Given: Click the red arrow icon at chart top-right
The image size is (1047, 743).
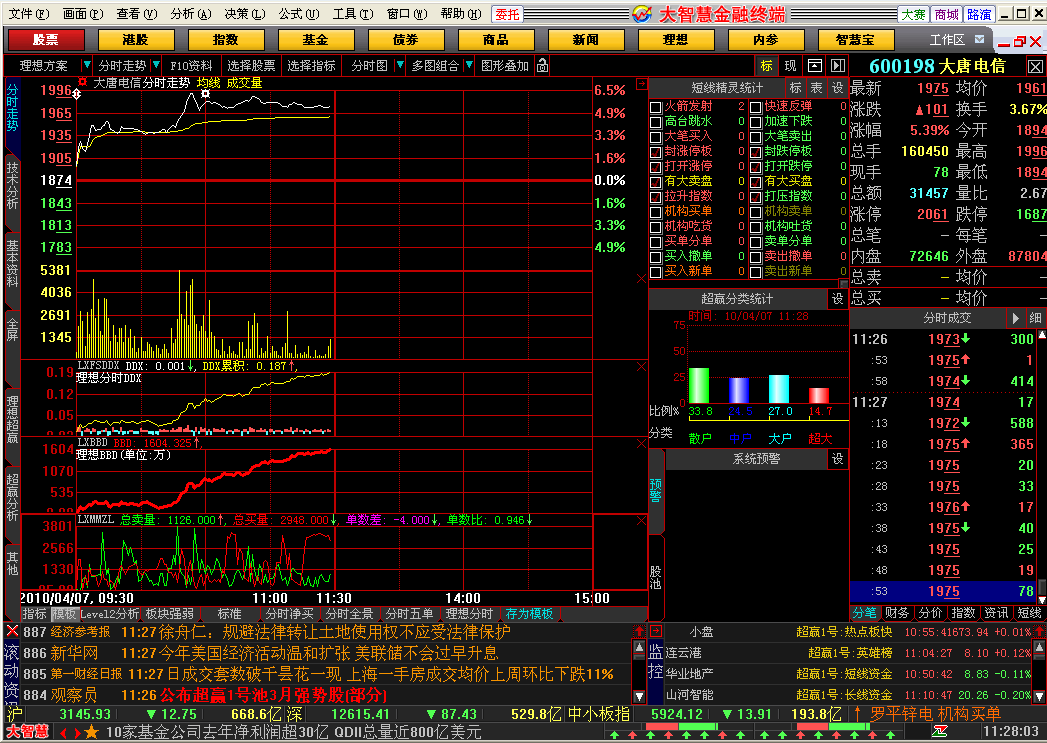Looking at the screenshot, I should (641, 84).
